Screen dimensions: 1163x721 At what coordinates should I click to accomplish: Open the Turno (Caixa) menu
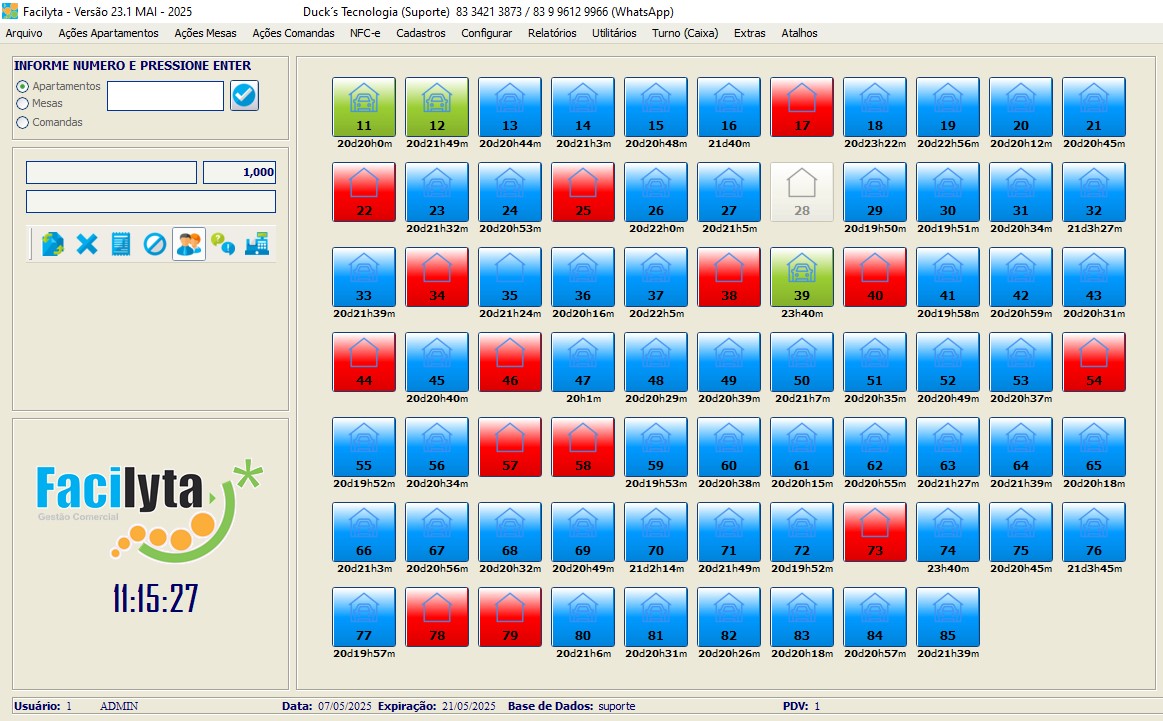coord(685,33)
